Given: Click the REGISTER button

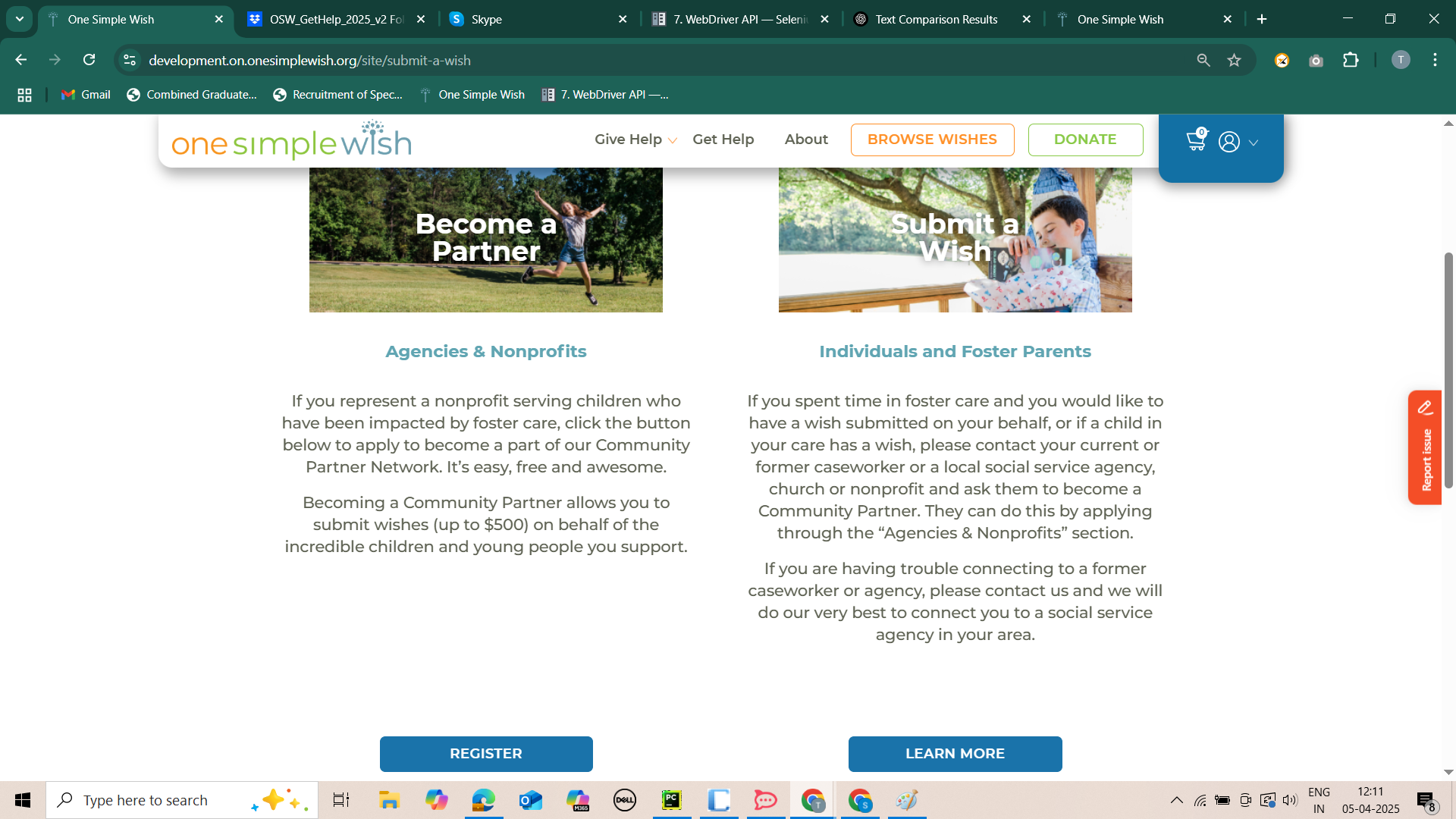Looking at the screenshot, I should click(x=486, y=754).
